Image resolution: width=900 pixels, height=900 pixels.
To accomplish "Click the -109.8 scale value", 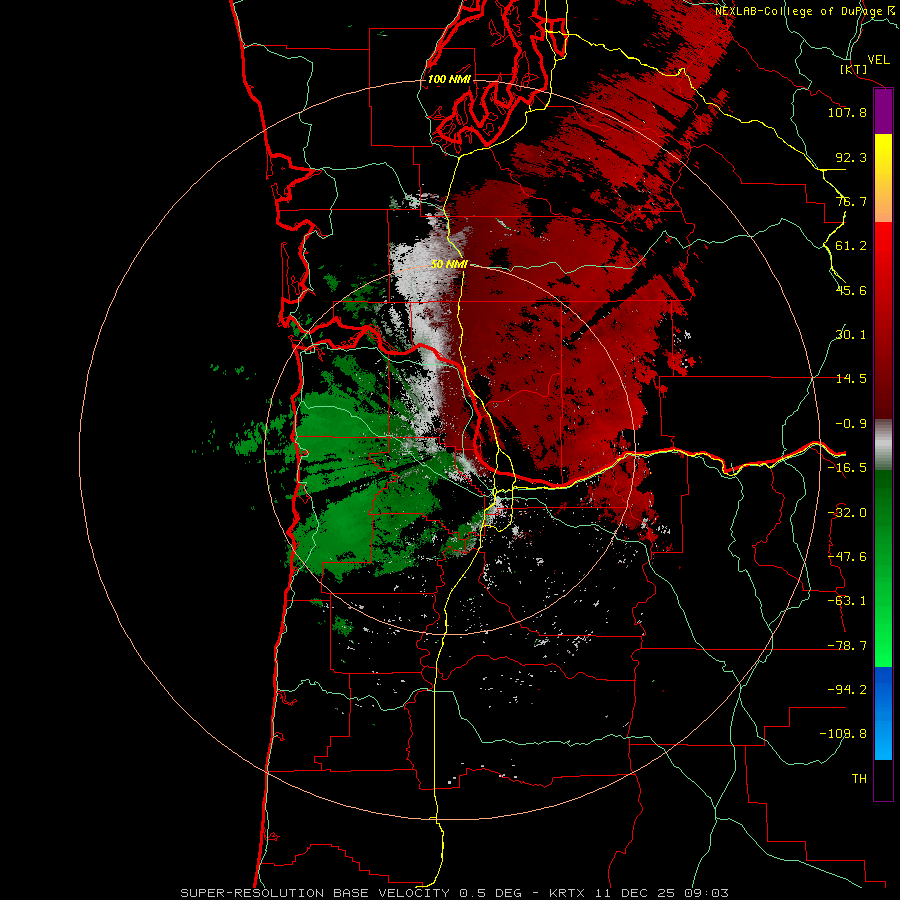I will [843, 734].
